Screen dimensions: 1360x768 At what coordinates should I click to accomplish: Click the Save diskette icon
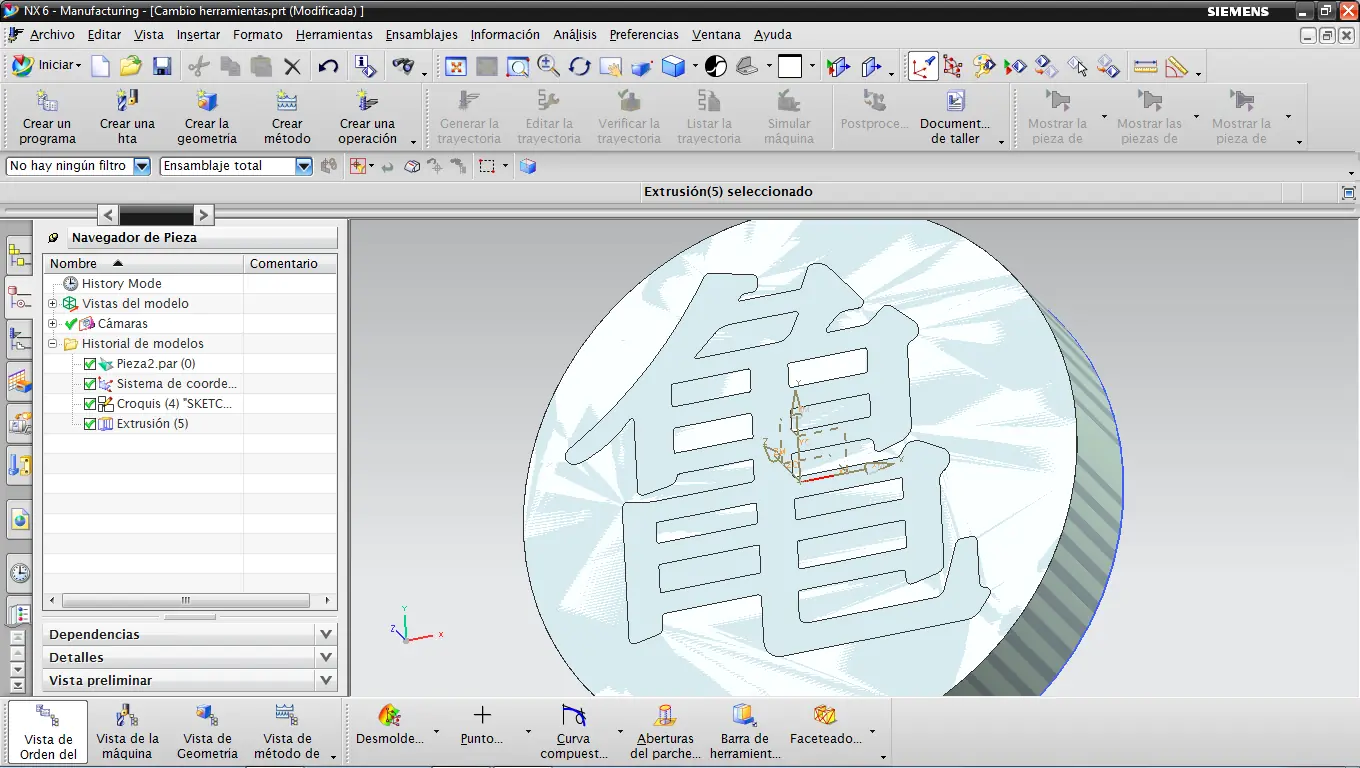[x=162, y=66]
